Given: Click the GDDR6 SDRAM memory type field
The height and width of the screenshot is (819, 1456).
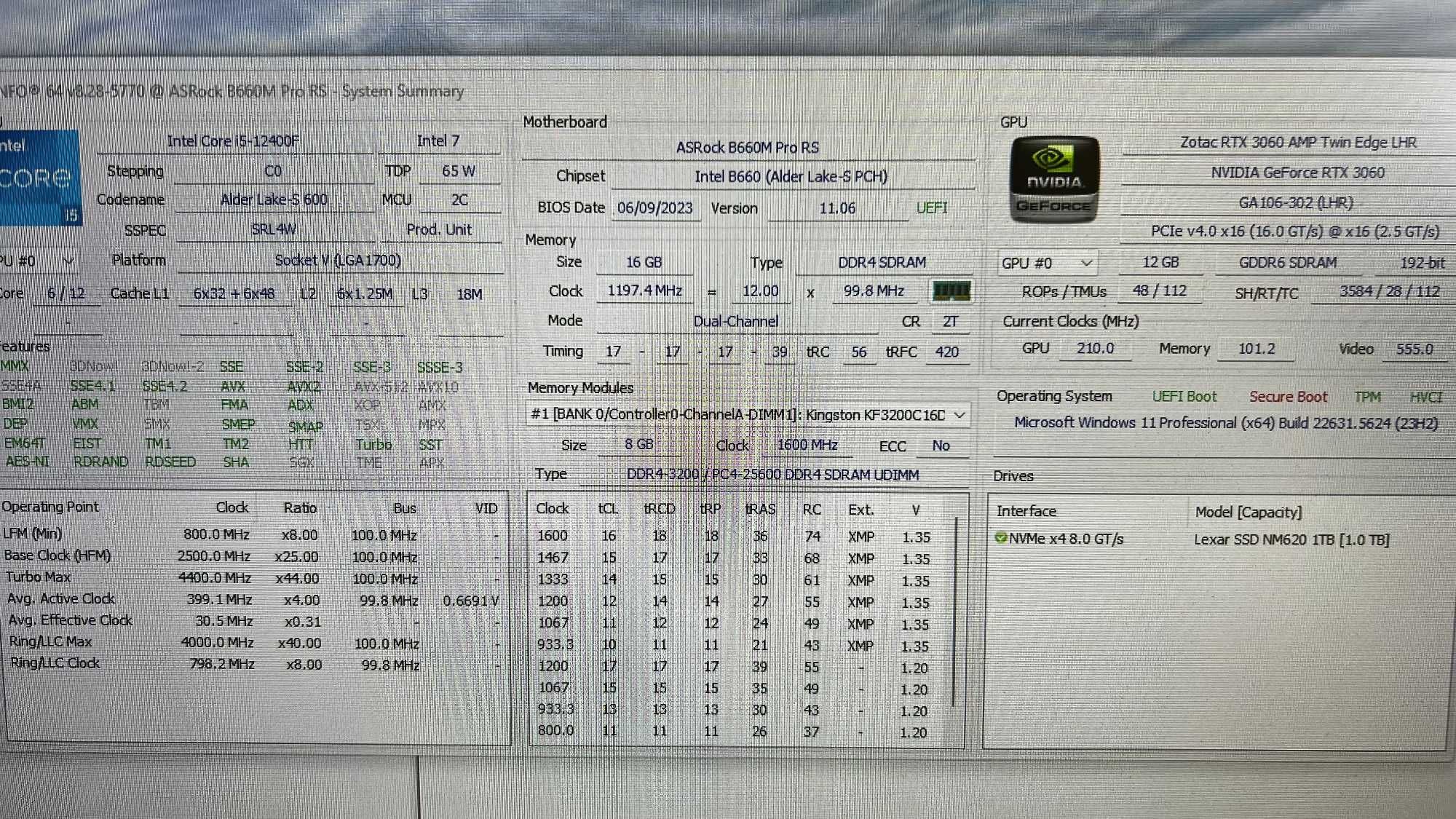Looking at the screenshot, I should 1288,264.
